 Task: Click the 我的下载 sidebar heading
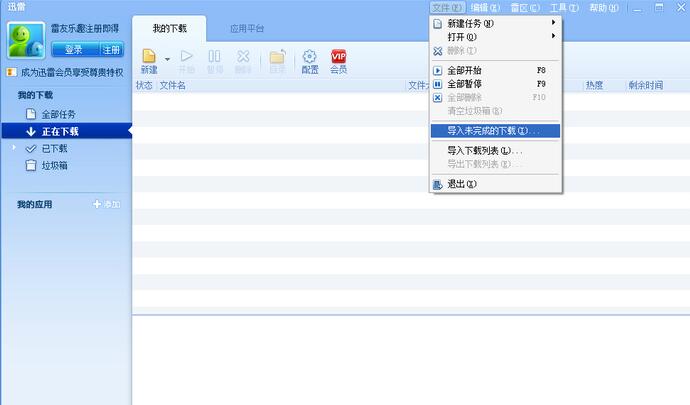(35, 95)
